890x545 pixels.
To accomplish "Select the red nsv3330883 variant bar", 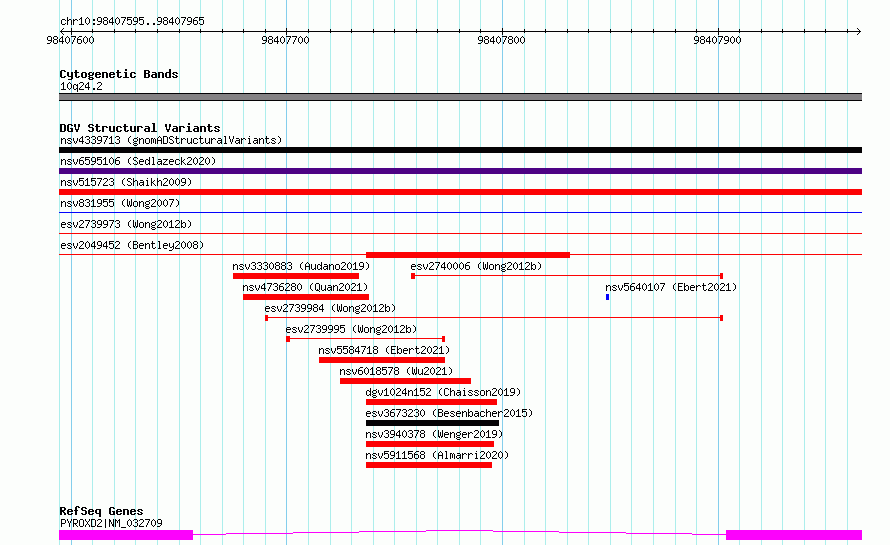I will (x=296, y=276).
